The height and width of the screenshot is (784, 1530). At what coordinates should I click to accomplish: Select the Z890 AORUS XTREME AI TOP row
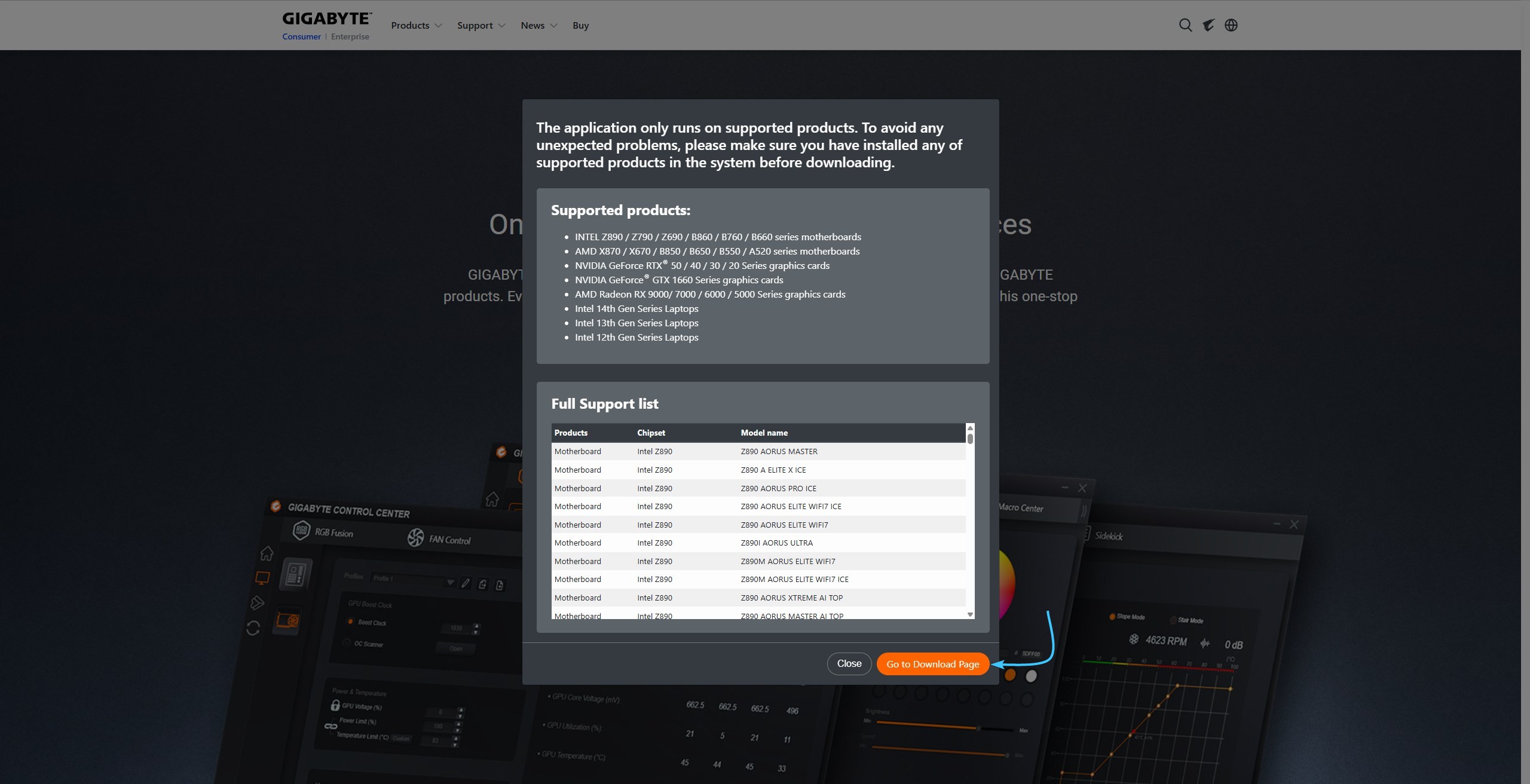[758, 598]
